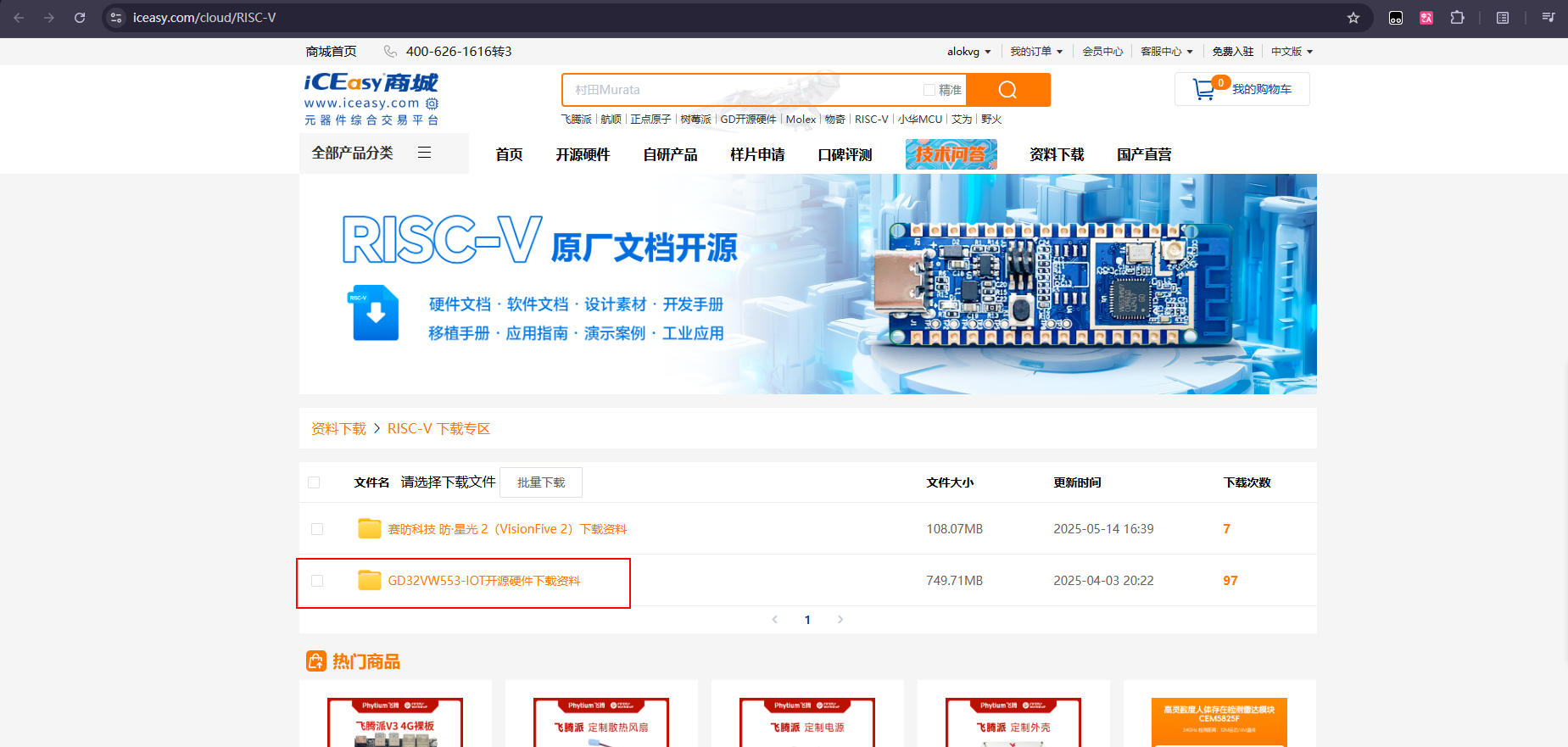Expand the 我的订单 dropdown
The height and width of the screenshot is (747, 1568).
[x=1036, y=52]
